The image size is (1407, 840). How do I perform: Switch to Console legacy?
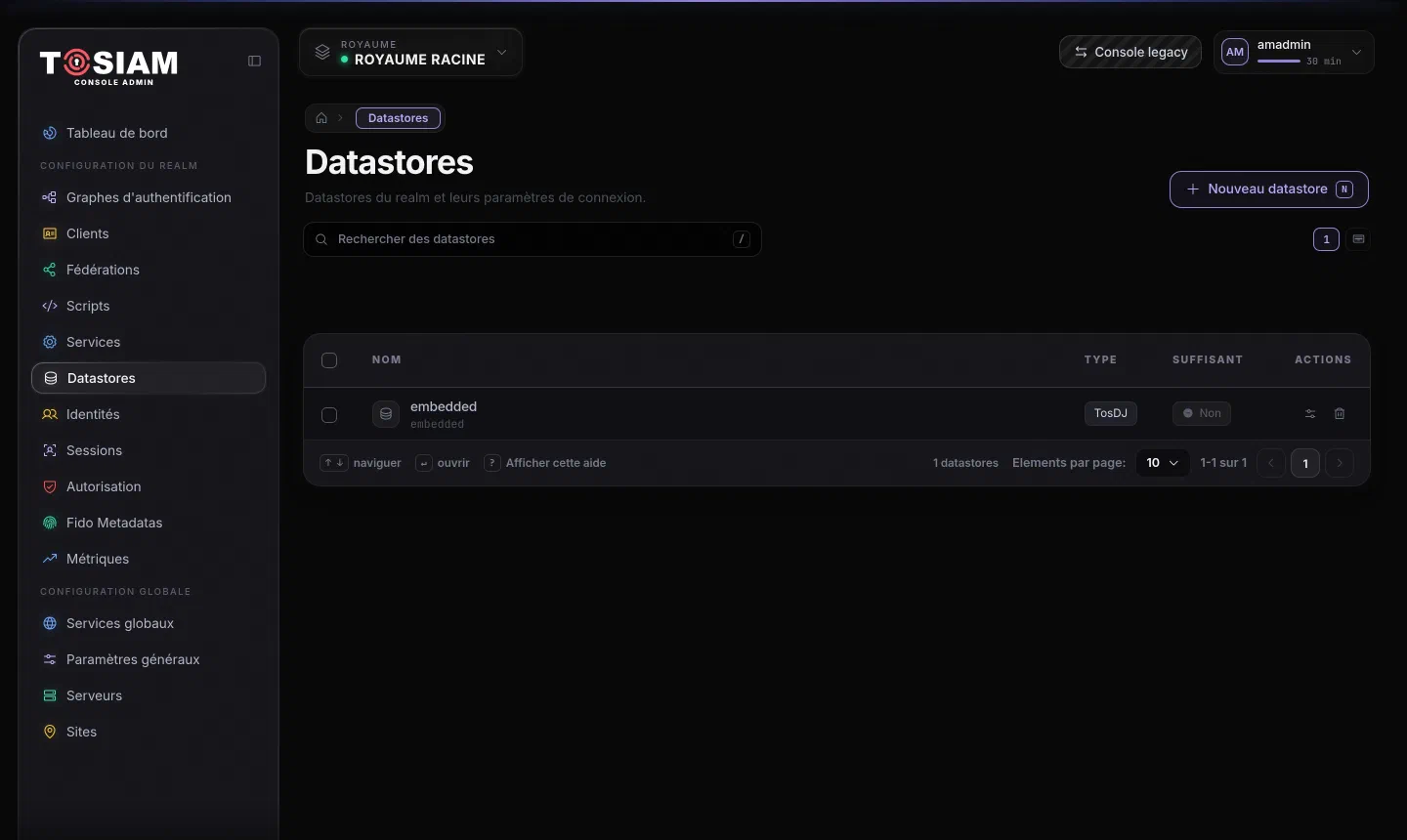click(x=1130, y=52)
